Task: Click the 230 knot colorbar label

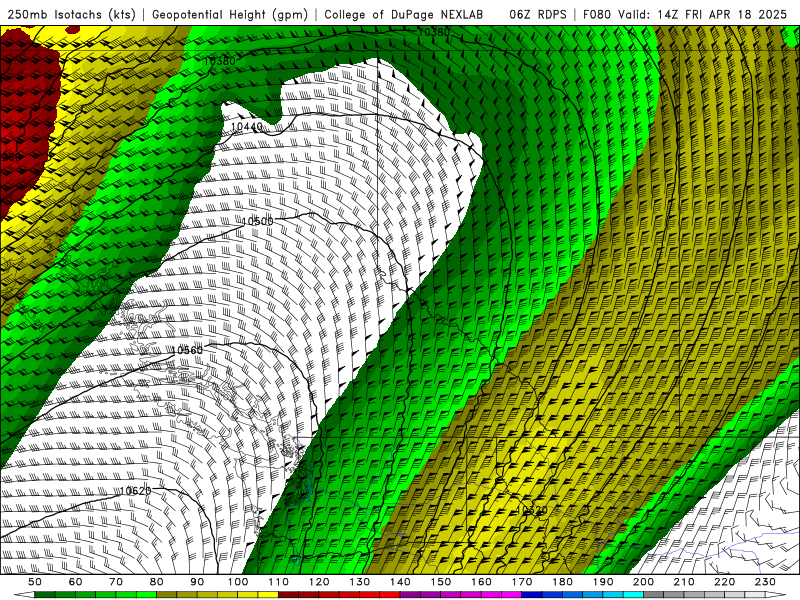Action: [x=765, y=582]
